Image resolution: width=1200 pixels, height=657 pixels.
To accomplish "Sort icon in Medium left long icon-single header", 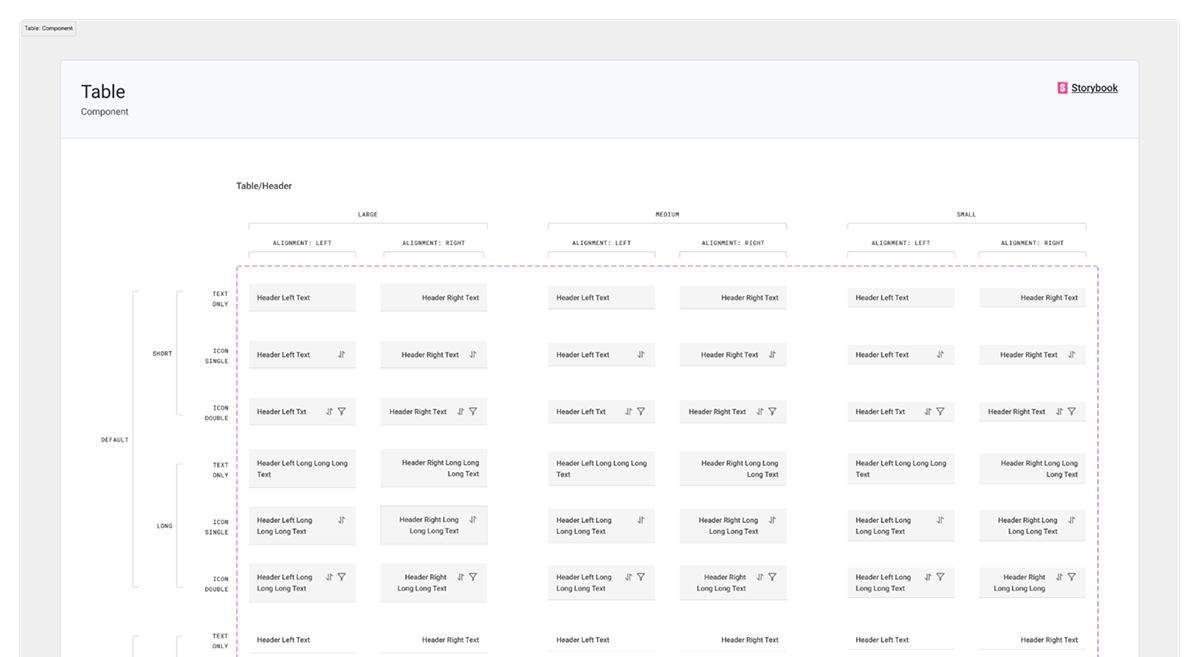I will pos(641,520).
